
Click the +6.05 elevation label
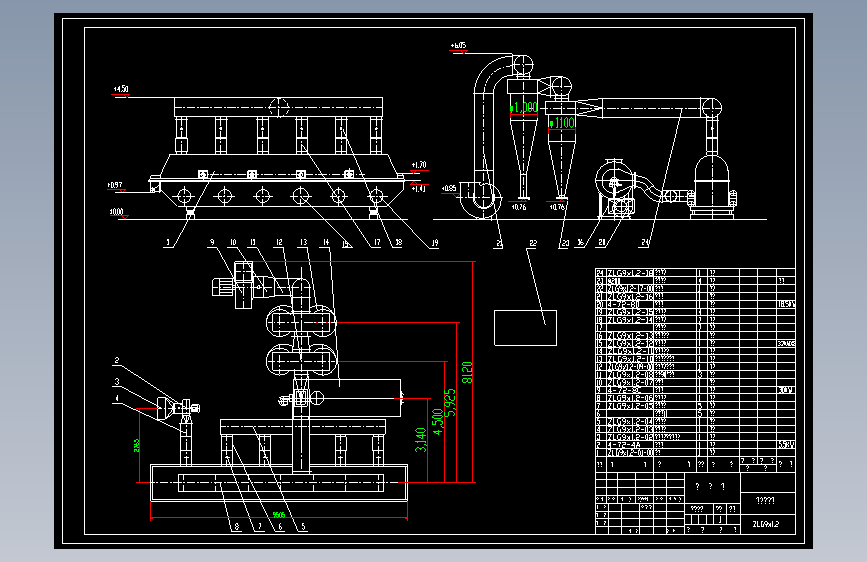[x=458, y=45]
